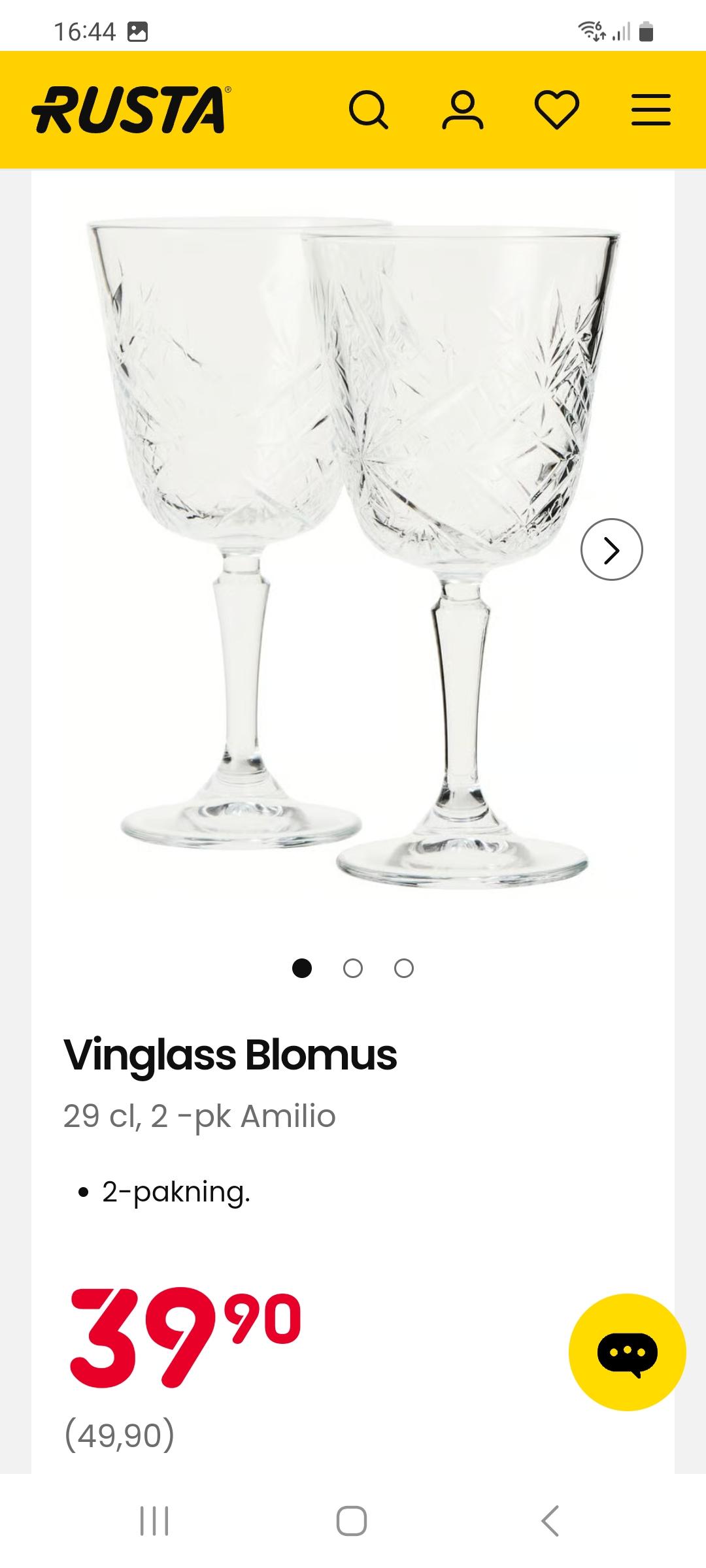Tap the Android back navigation button
The width and height of the screenshot is (706, 1568).
pyautogui.click(x=550, y=1521)
